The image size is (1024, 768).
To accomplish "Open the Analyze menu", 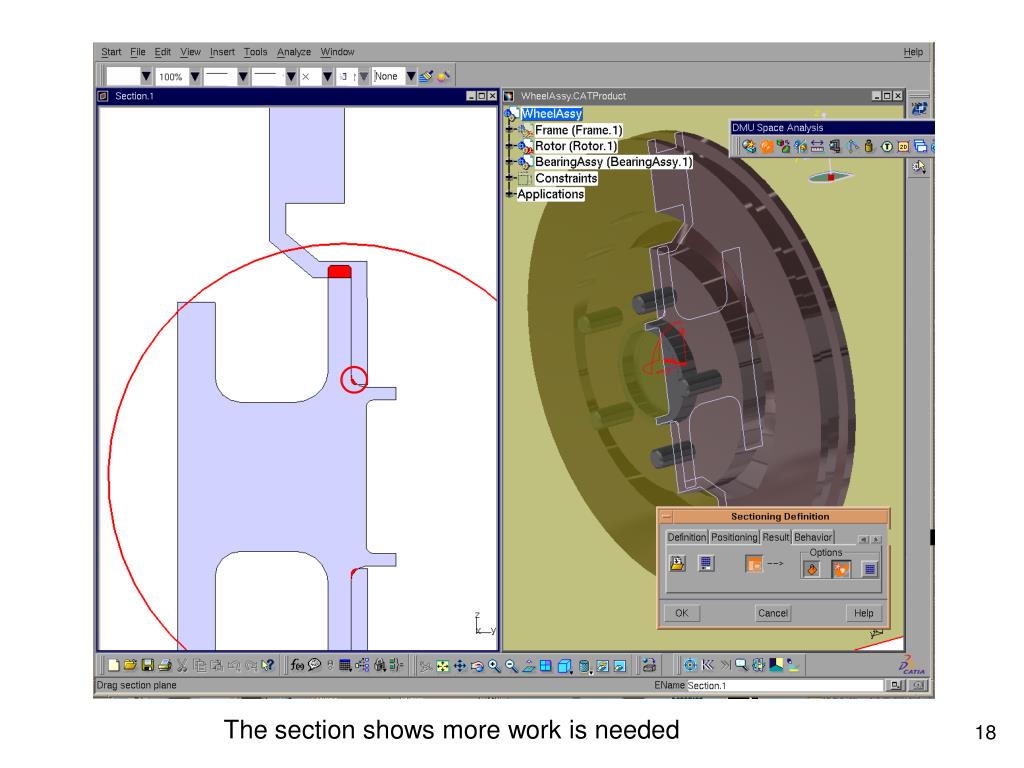I will (294, 52).
